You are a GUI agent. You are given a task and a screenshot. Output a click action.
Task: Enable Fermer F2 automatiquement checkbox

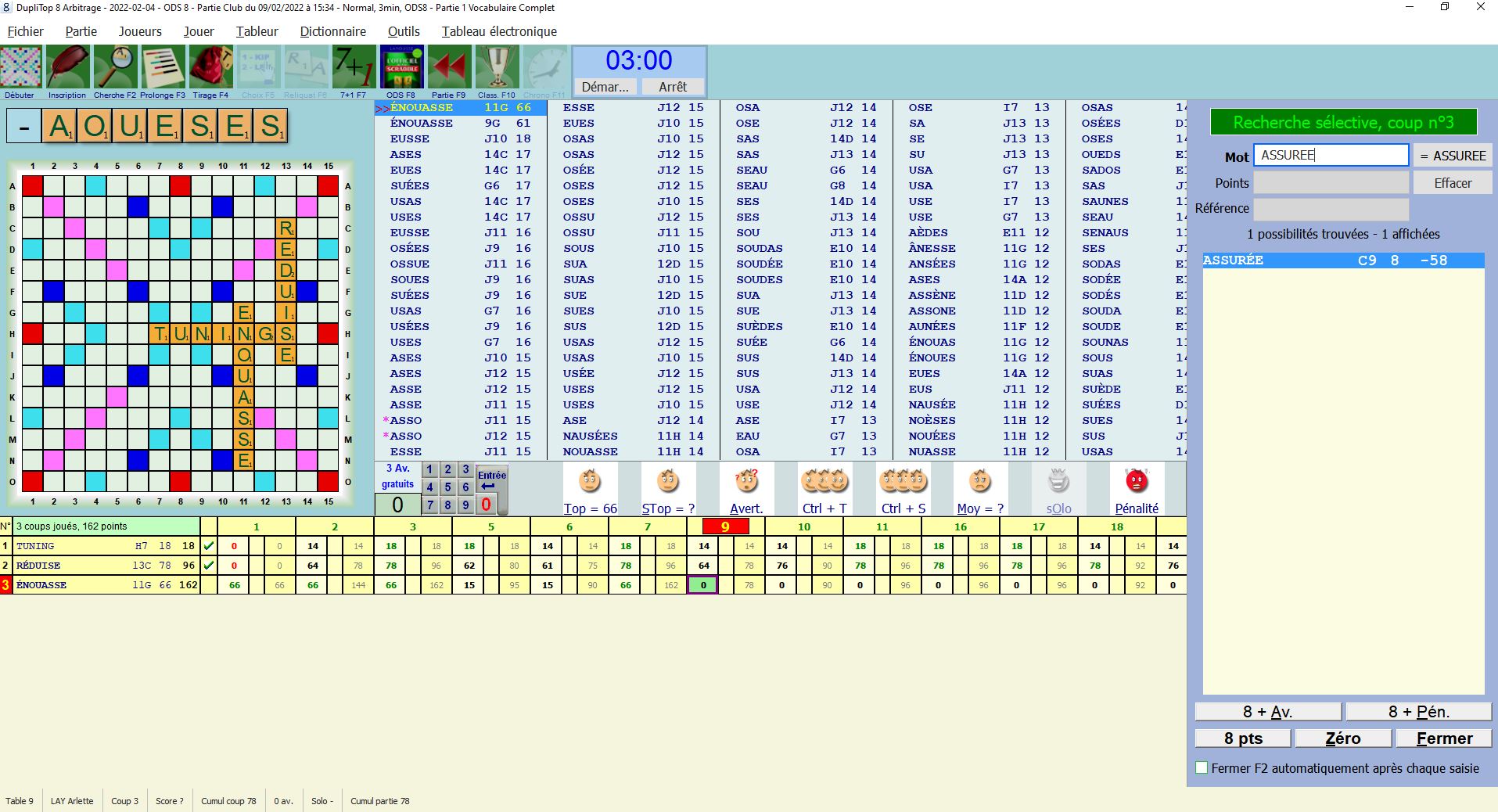click(x=1202, y=768)
